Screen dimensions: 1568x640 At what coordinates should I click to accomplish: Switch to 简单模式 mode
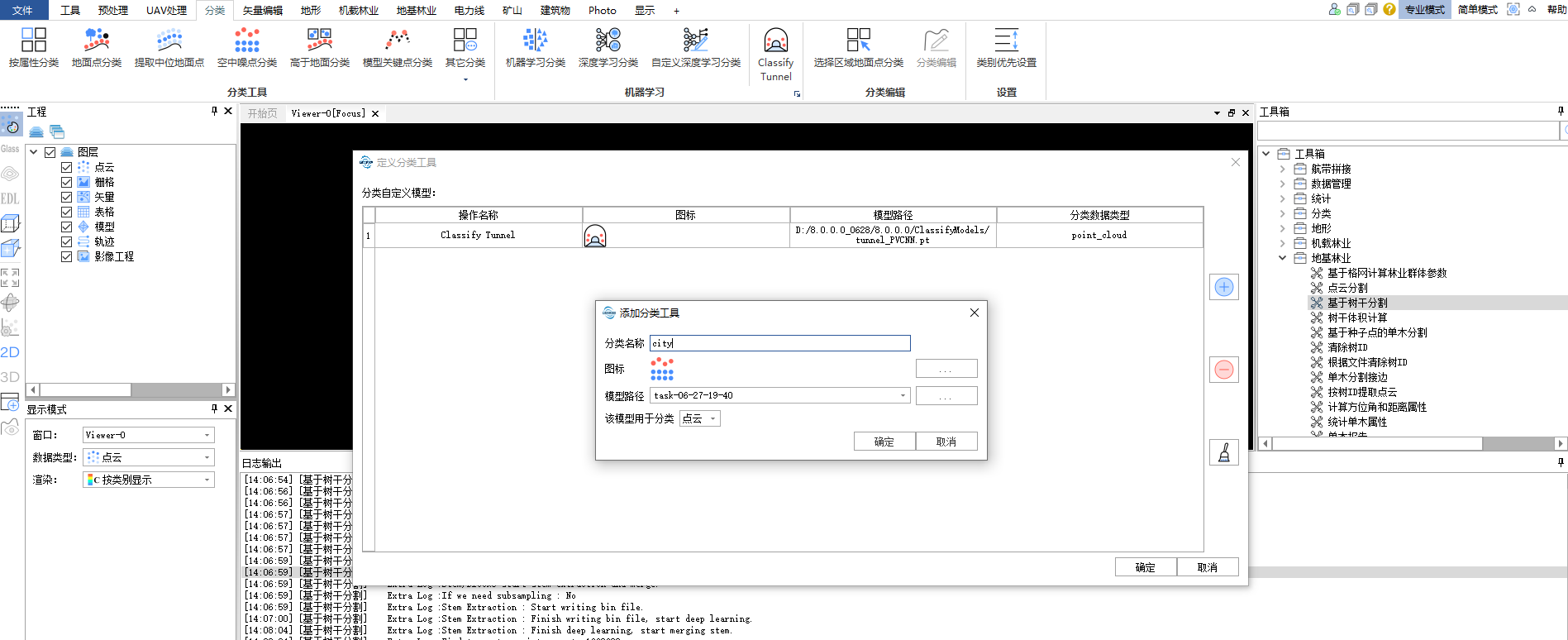click(x=1478, y=10)
